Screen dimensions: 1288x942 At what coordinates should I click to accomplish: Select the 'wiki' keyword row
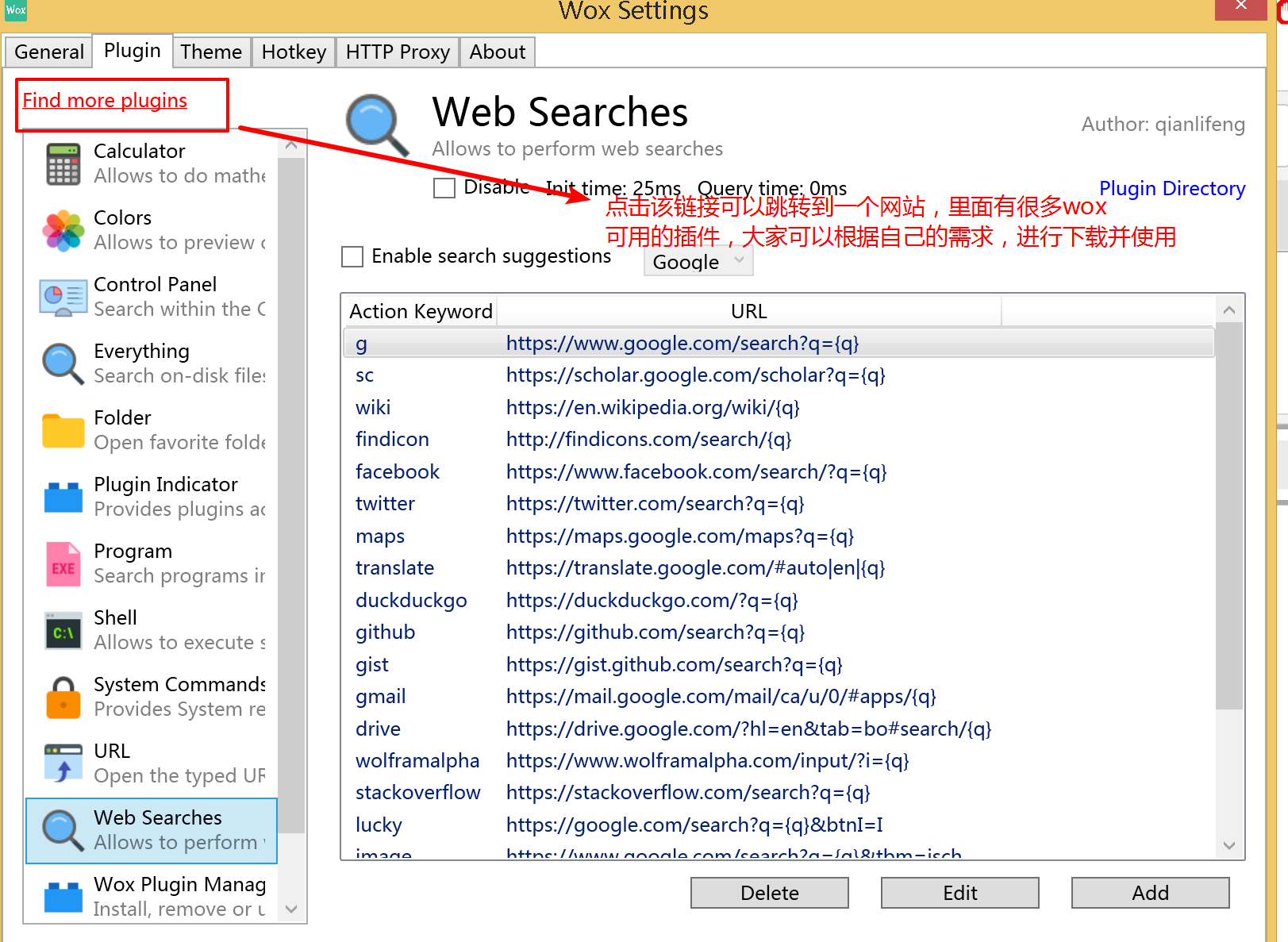(x=779, y=408)
